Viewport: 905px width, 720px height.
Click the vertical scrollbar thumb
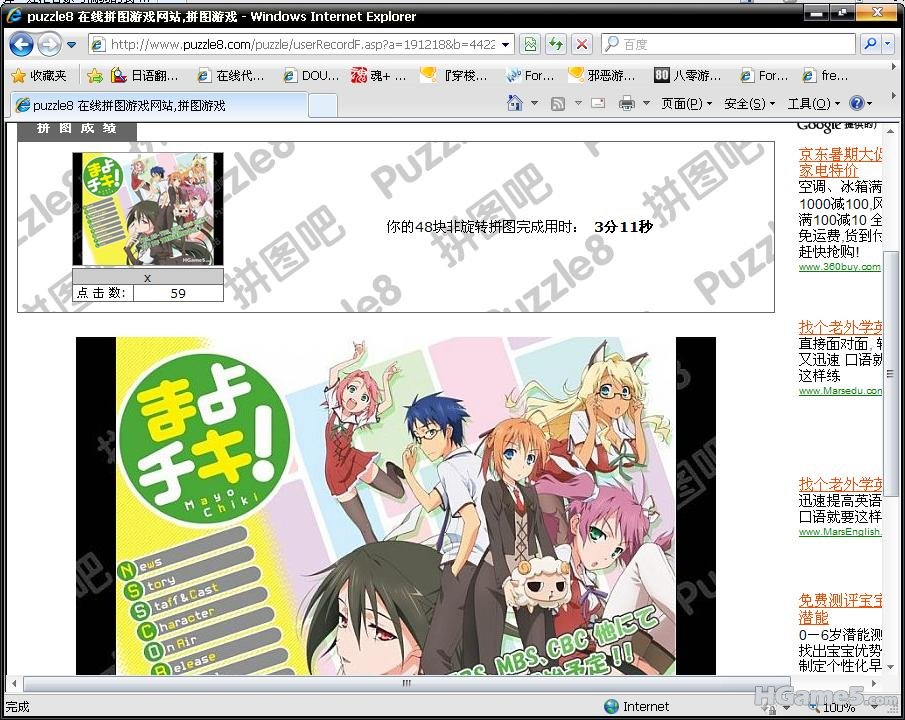(x=891, y=374)
